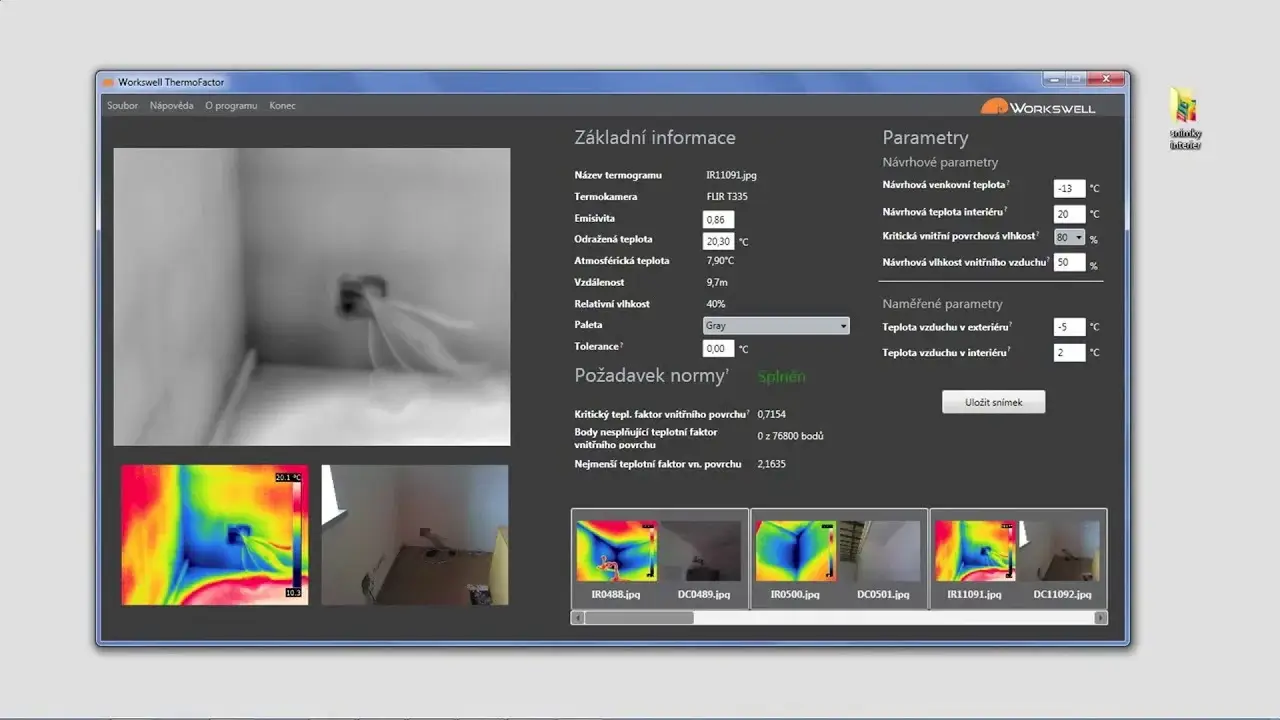
Task: Open the Nápověda menu
Action: (172, 105)
